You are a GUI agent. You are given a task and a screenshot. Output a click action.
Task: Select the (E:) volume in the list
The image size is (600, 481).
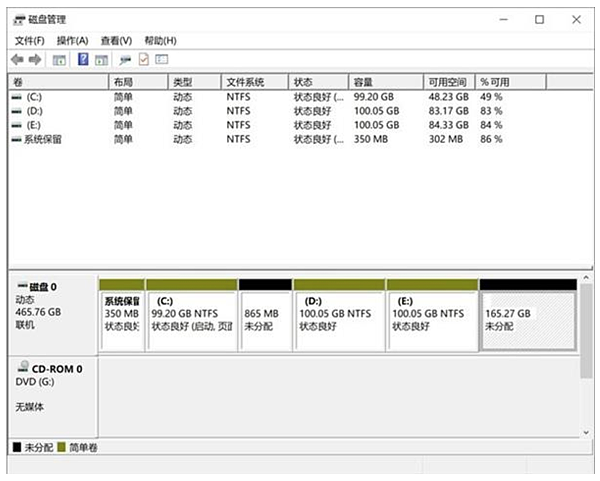tap(34, 126)
